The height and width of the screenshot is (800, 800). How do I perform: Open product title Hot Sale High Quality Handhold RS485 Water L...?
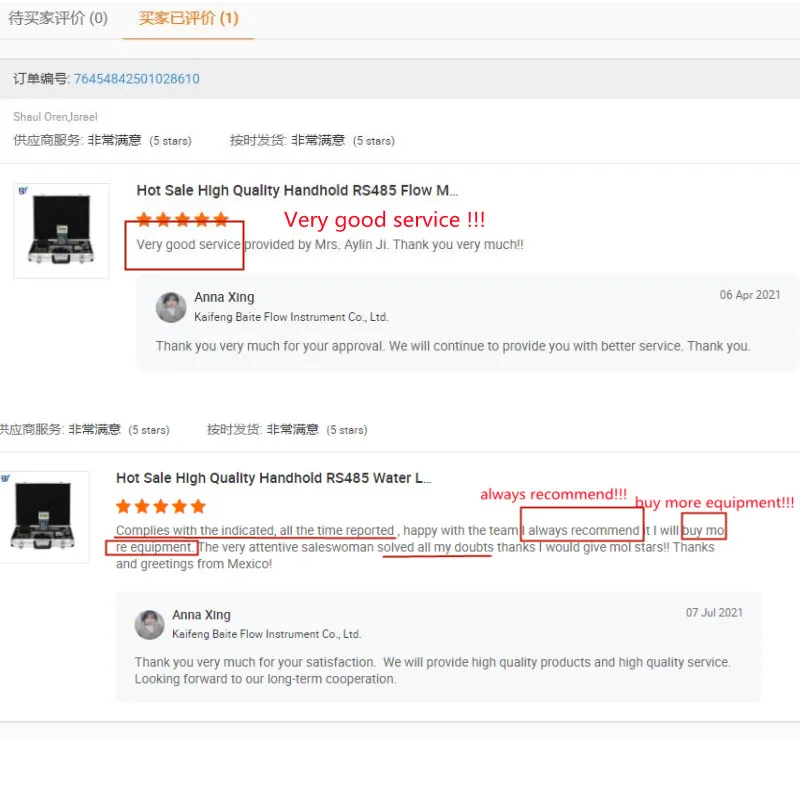(273, 478)
